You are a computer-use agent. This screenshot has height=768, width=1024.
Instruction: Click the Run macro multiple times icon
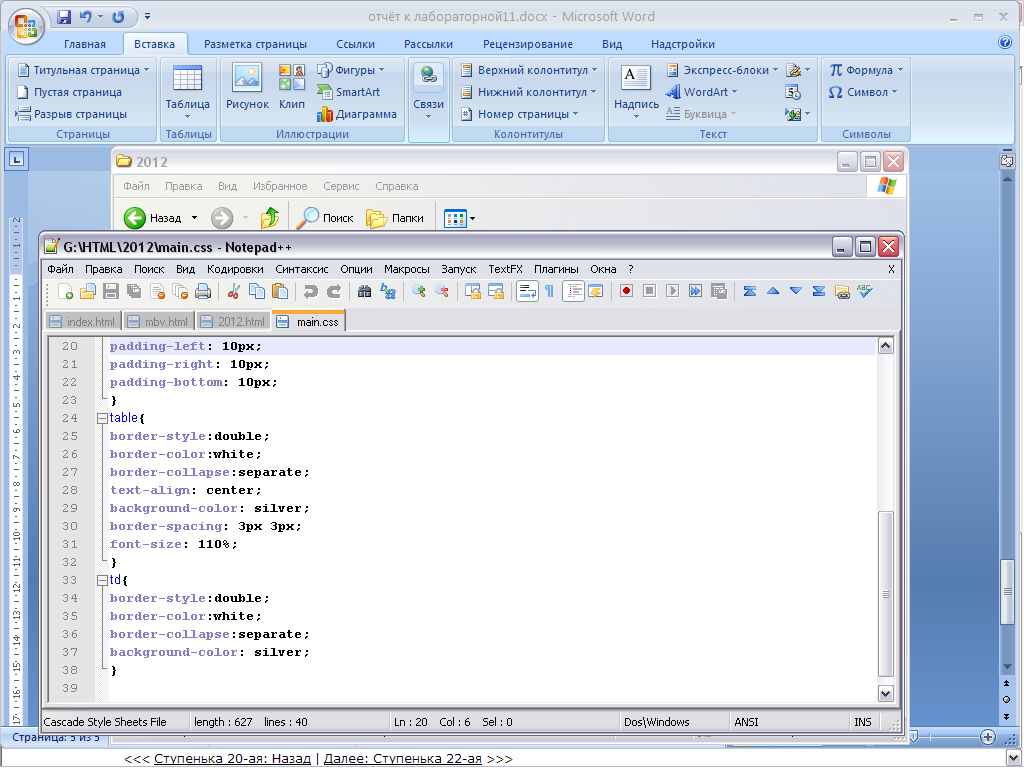tap(696, 291)
